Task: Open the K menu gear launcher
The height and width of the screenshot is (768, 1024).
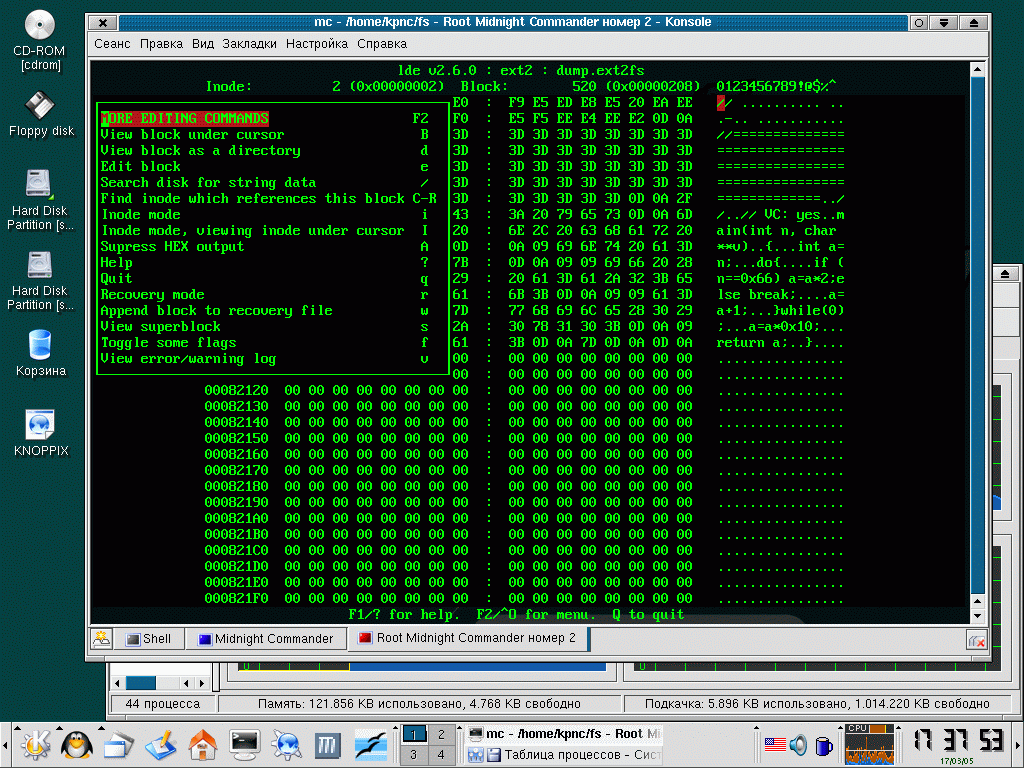Action: (36, 744)
